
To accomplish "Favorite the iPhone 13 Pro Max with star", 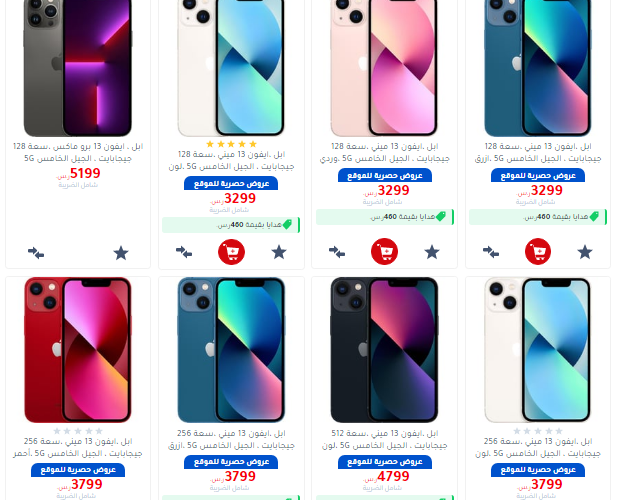I will (121, 253).
